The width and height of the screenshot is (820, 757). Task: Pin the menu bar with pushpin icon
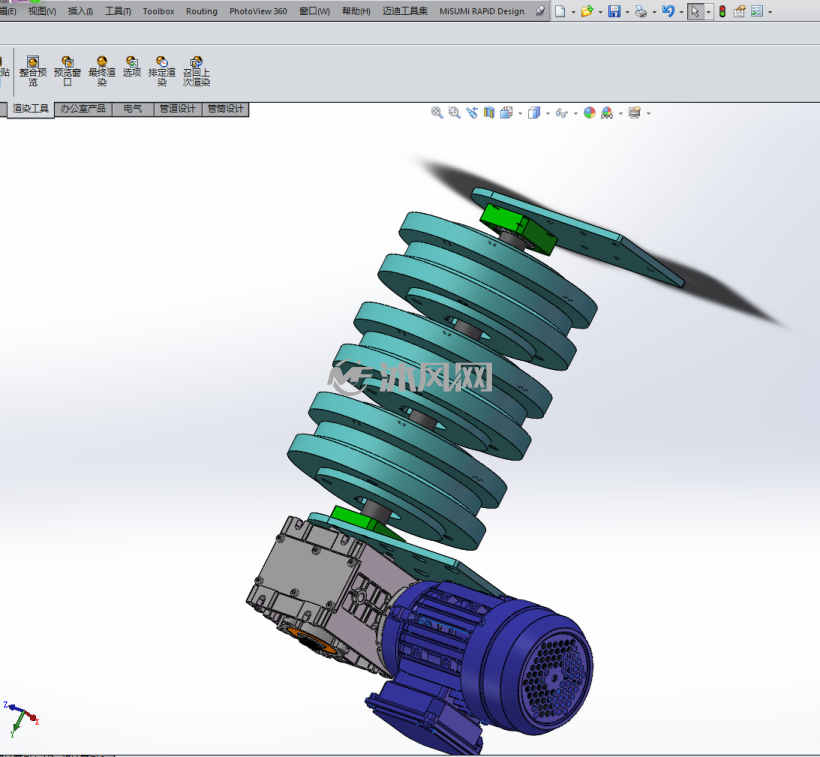pos(540,11)
